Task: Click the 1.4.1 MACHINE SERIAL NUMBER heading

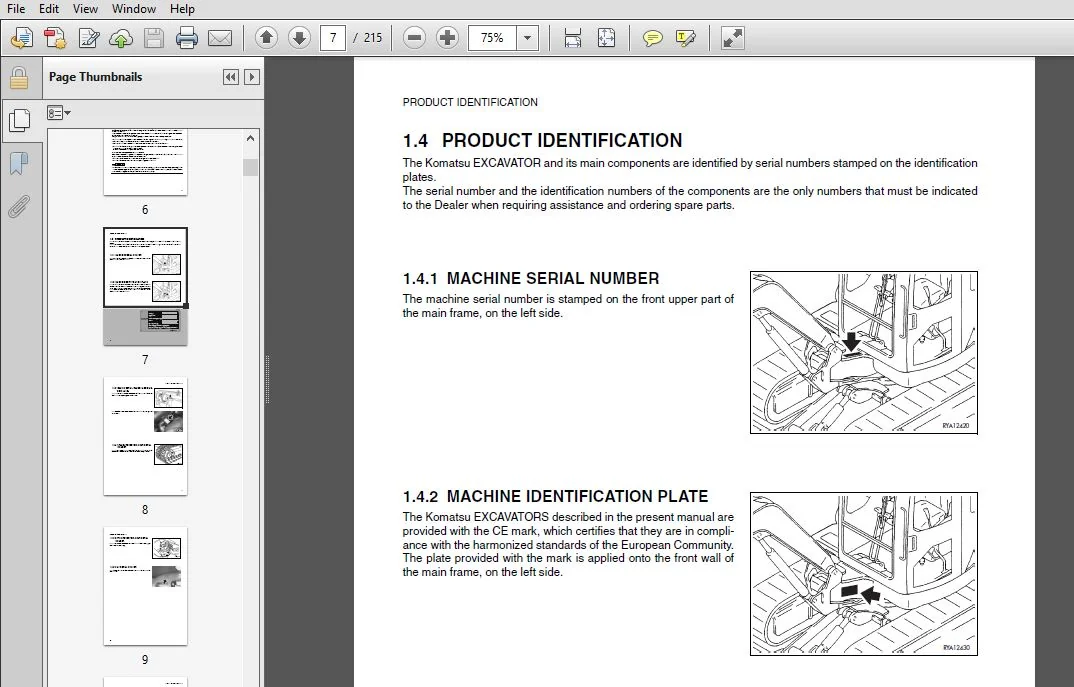Action: [531, 279]
